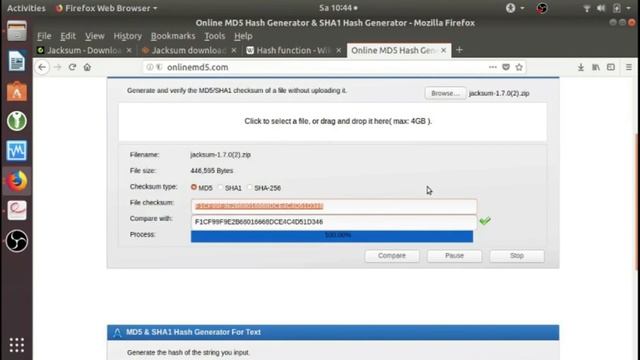The height and width of the screenshot is (360, 640).
Task: Open system menu arrow at top right
Action: point(629,8)
